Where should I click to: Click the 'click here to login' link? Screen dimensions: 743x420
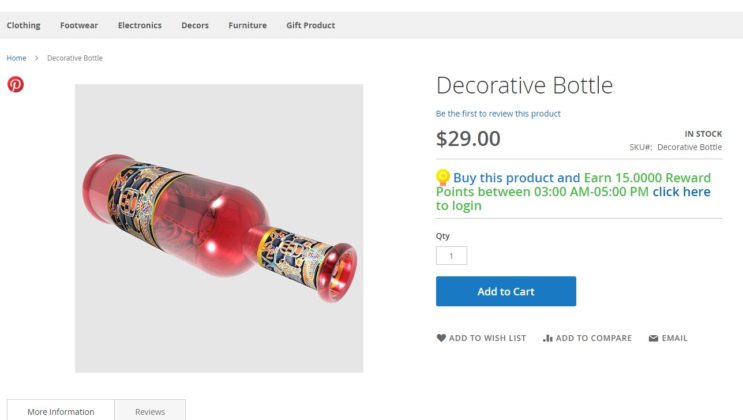coord(681,192)
